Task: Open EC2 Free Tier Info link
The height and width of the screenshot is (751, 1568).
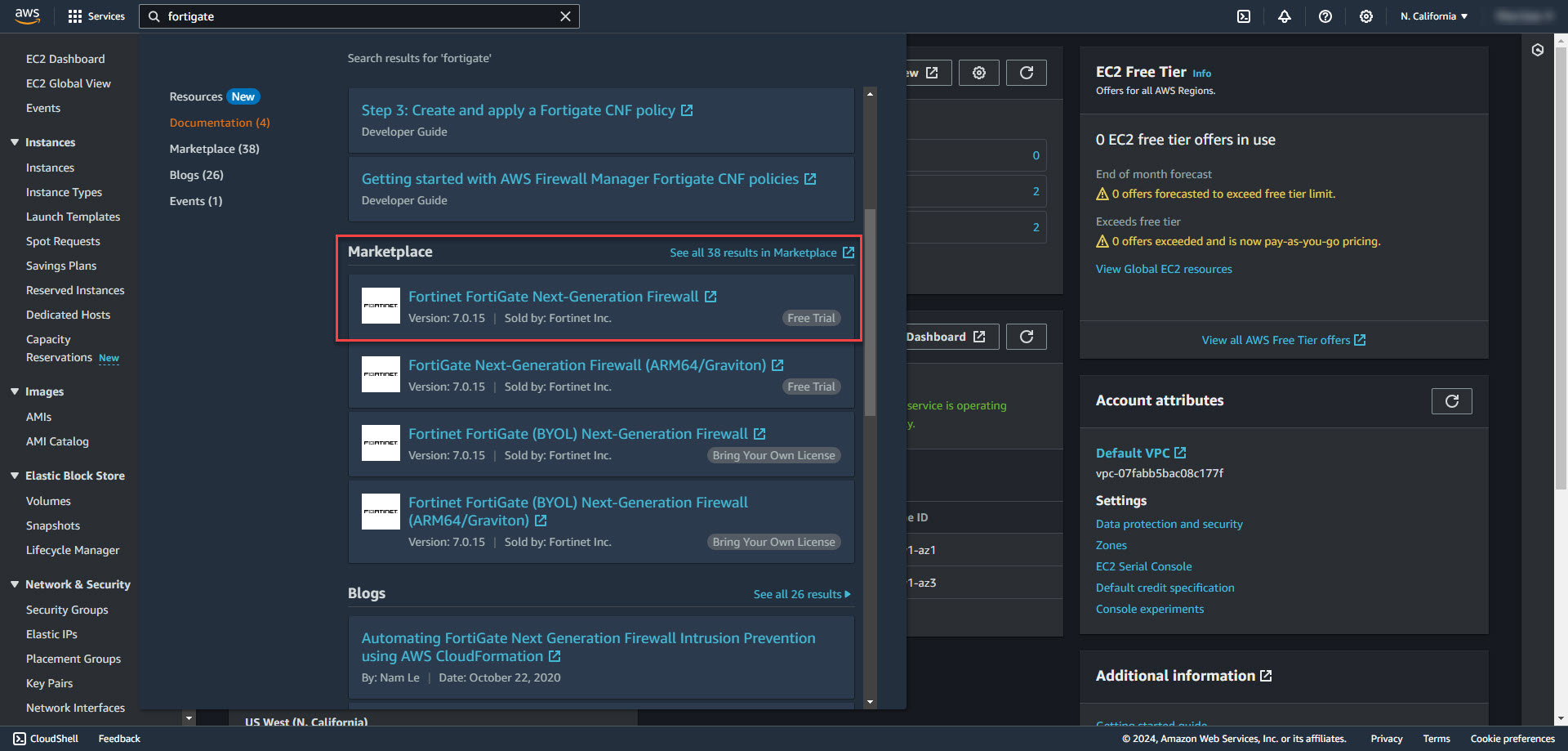Action: (1201, 74)
